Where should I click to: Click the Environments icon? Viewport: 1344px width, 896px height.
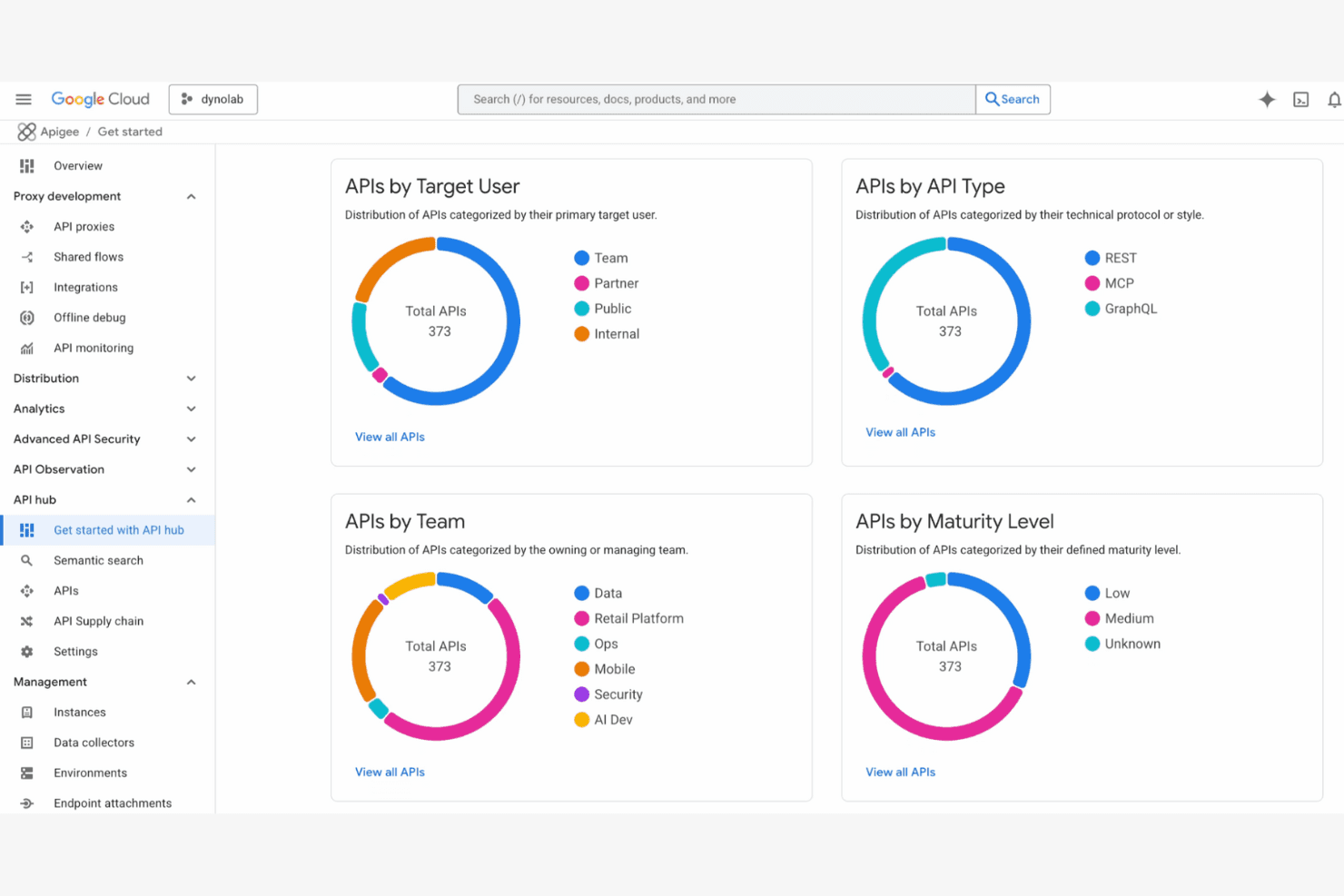pos(27,773)
